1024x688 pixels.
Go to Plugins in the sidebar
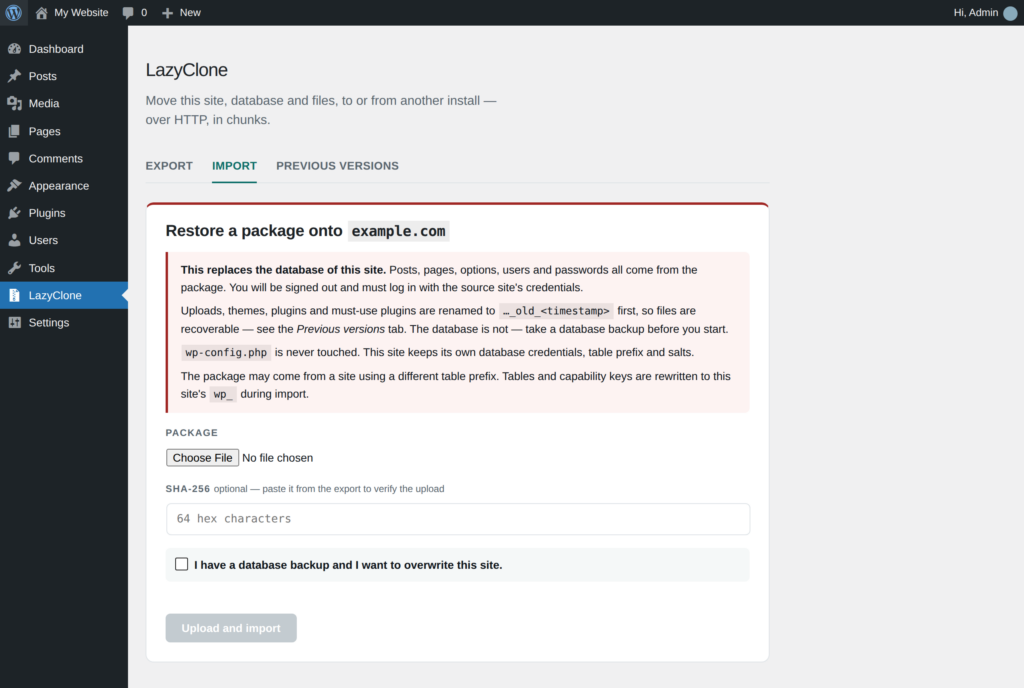point(64,213)
